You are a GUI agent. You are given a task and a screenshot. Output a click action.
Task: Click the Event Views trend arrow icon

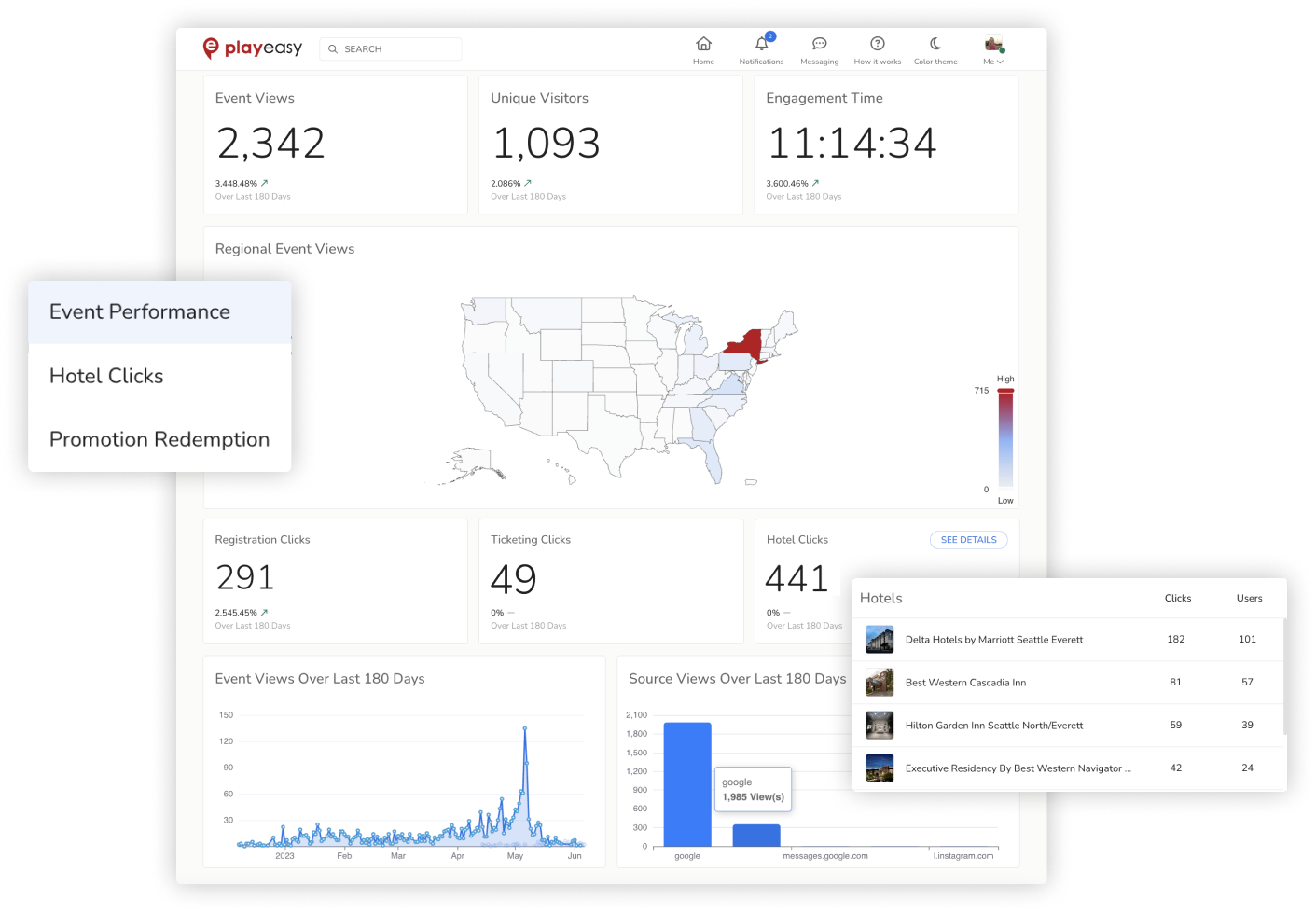265,184
